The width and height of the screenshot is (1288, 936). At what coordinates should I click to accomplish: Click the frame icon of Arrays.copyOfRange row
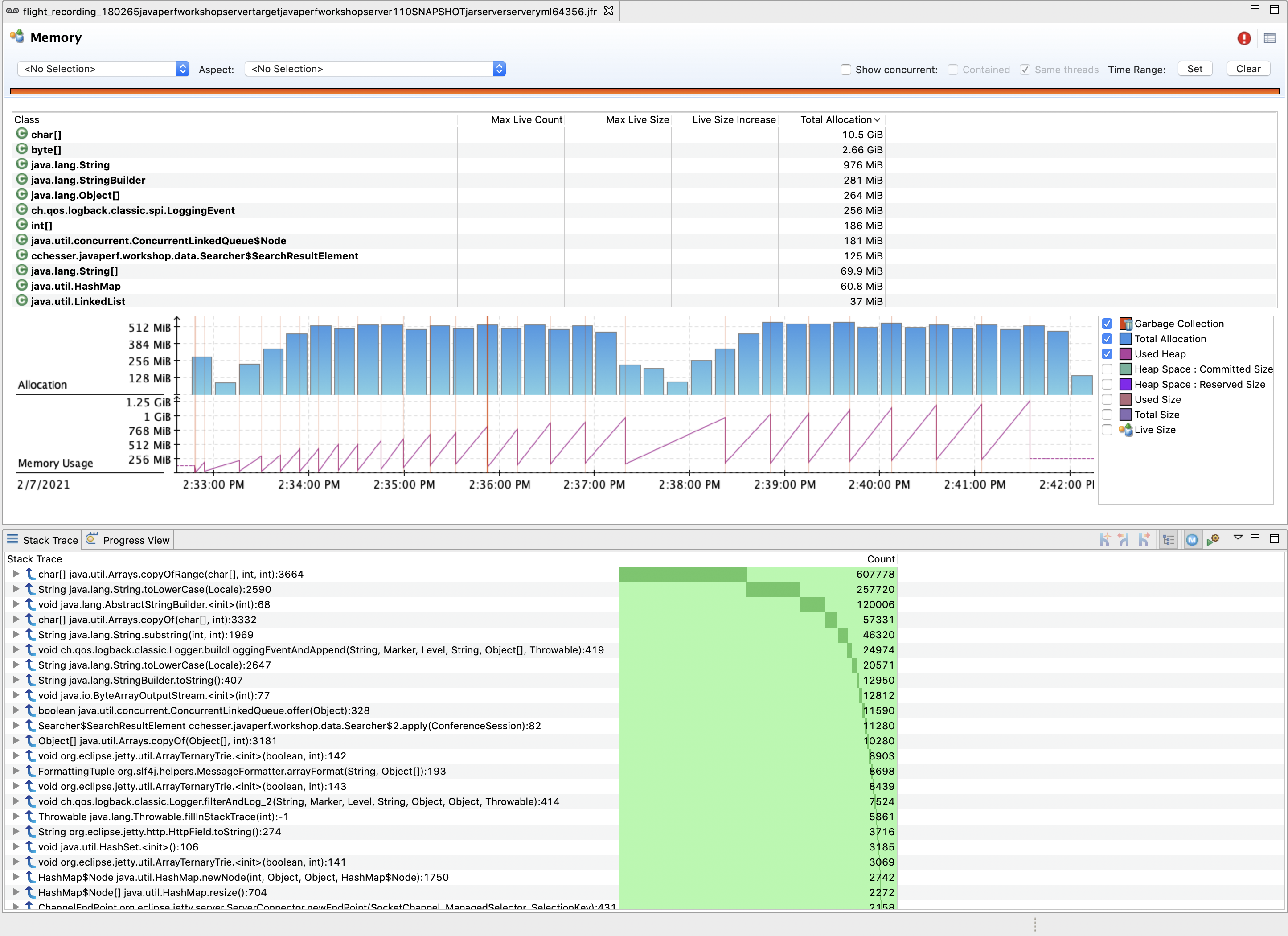[x=30, y=574]
